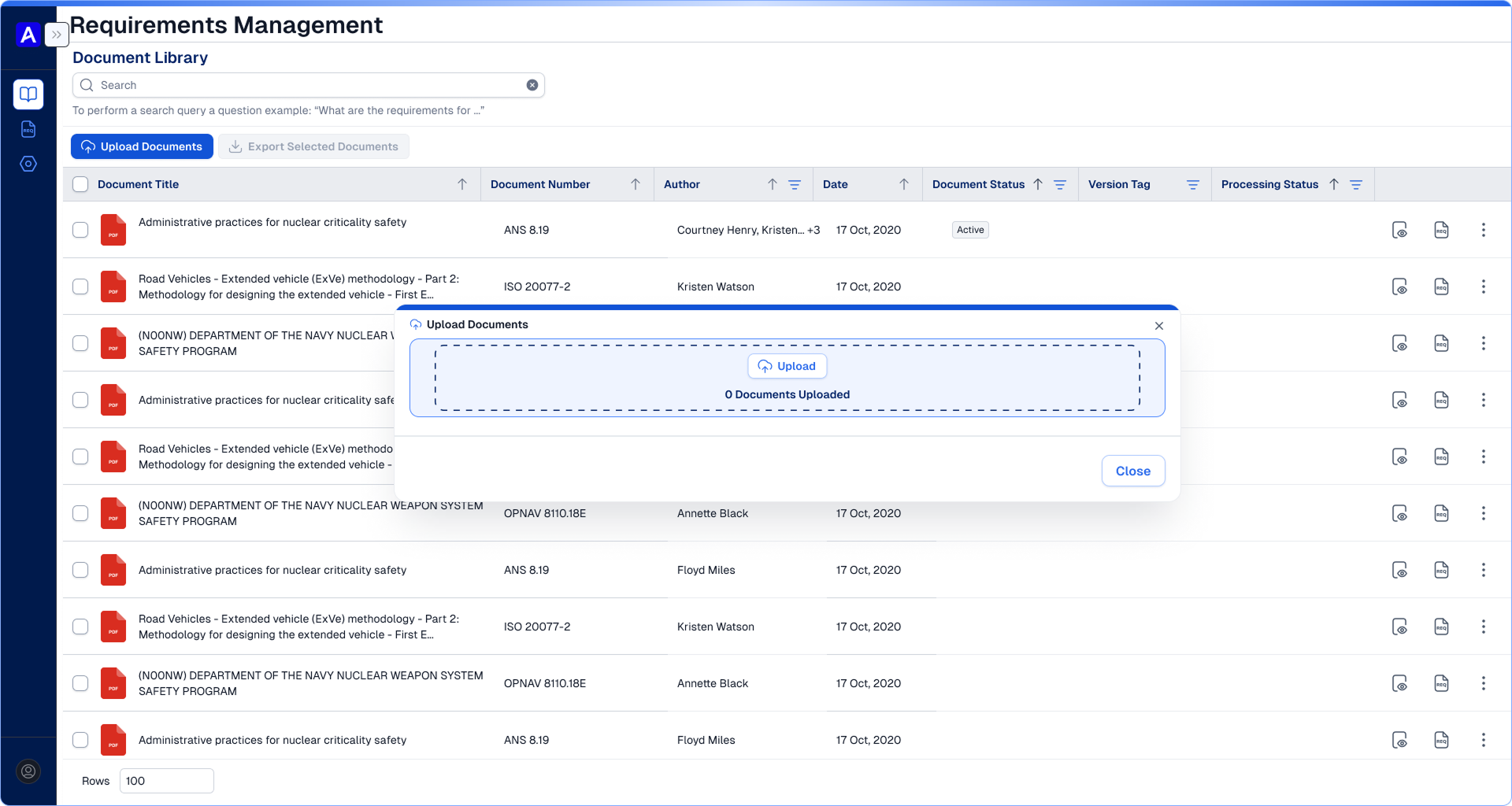Check the first OPNAV 8110.18E row checkbox
This screenshot has width=1512, height=806.
tap(80, 513)
